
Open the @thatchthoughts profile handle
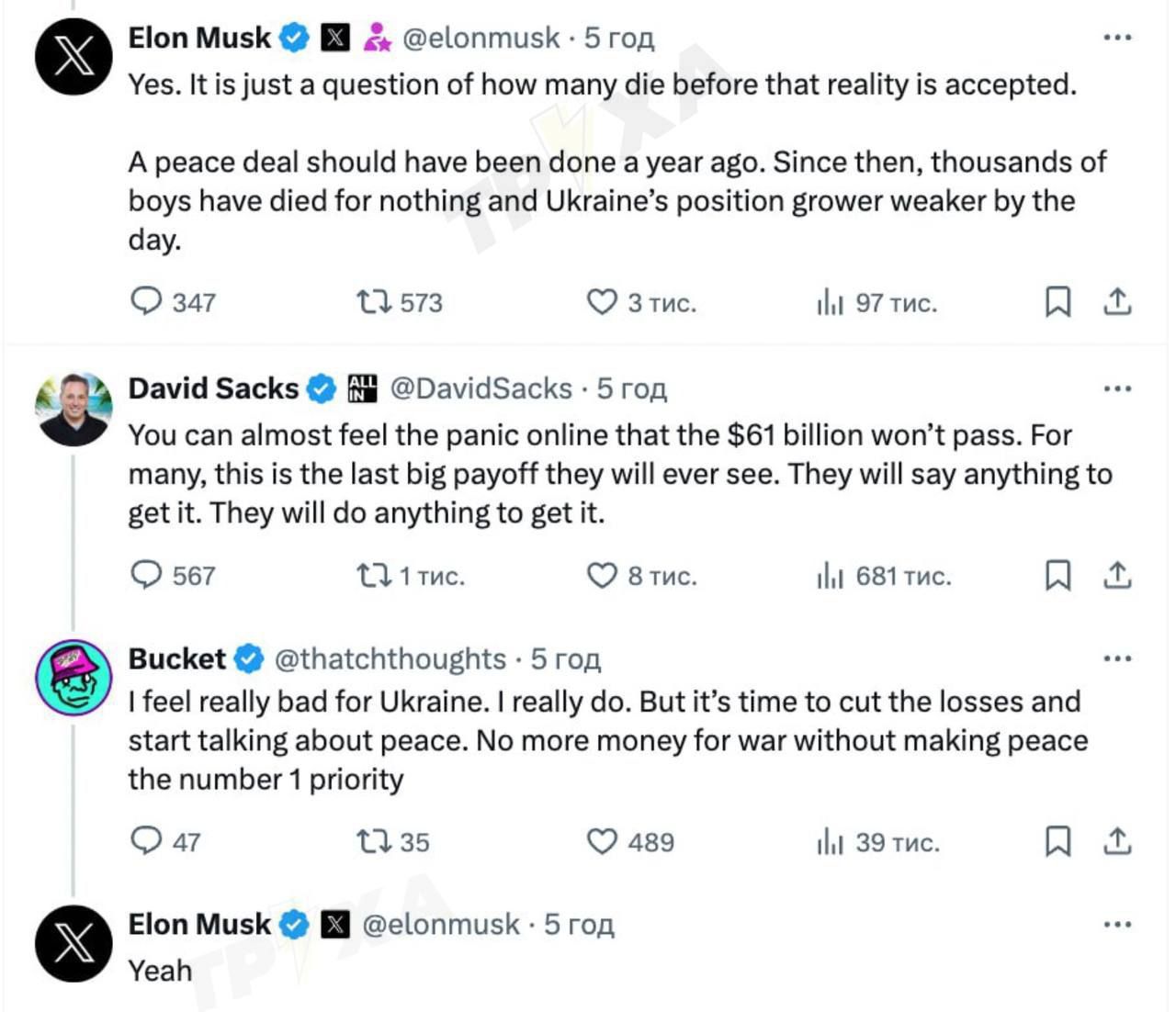click(x=390, y=658)
